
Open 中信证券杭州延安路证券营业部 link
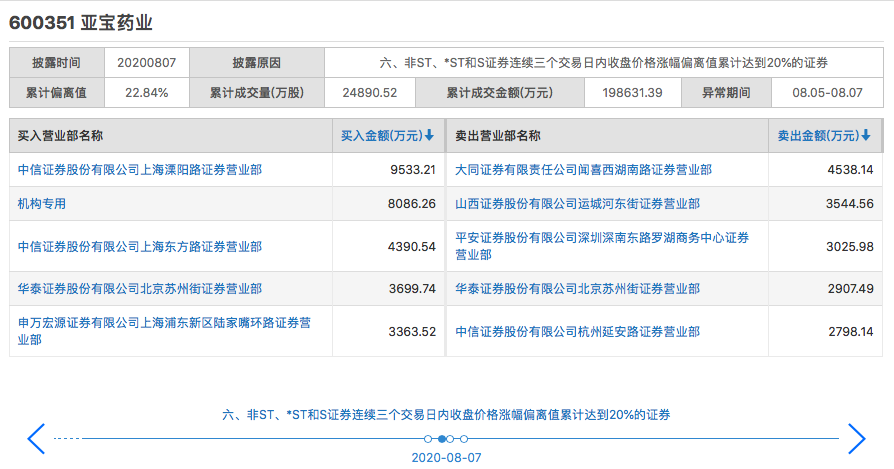pyautogui.click(x=577, y=332)
